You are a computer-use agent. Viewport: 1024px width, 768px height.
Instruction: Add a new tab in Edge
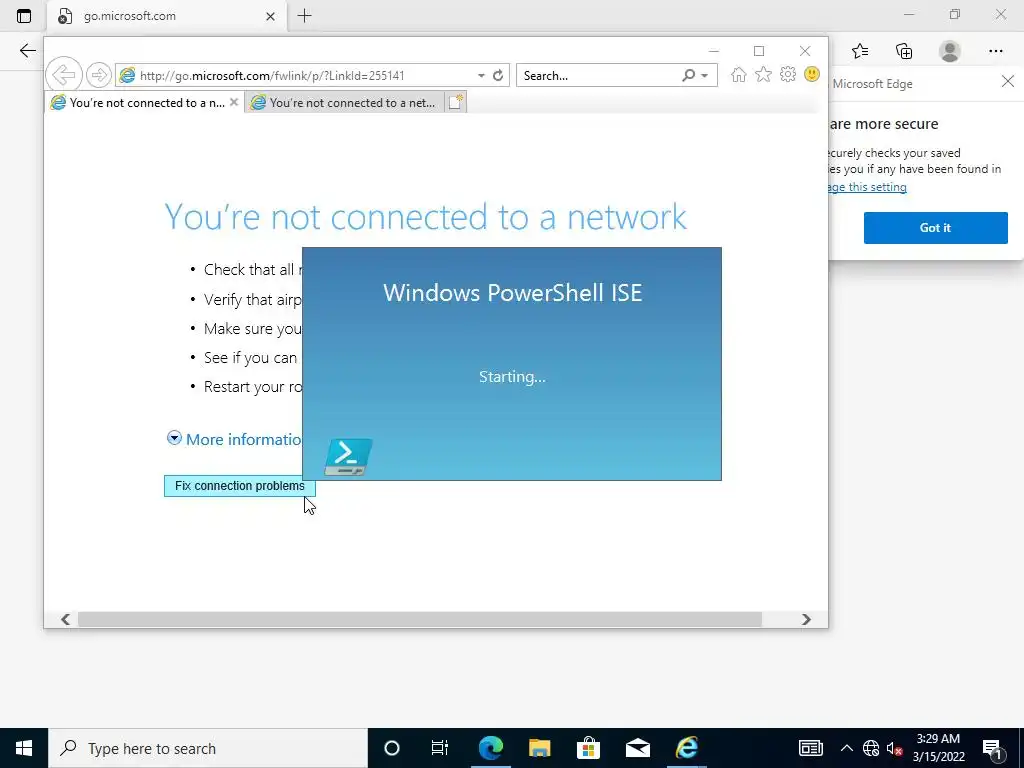[304, 16]
